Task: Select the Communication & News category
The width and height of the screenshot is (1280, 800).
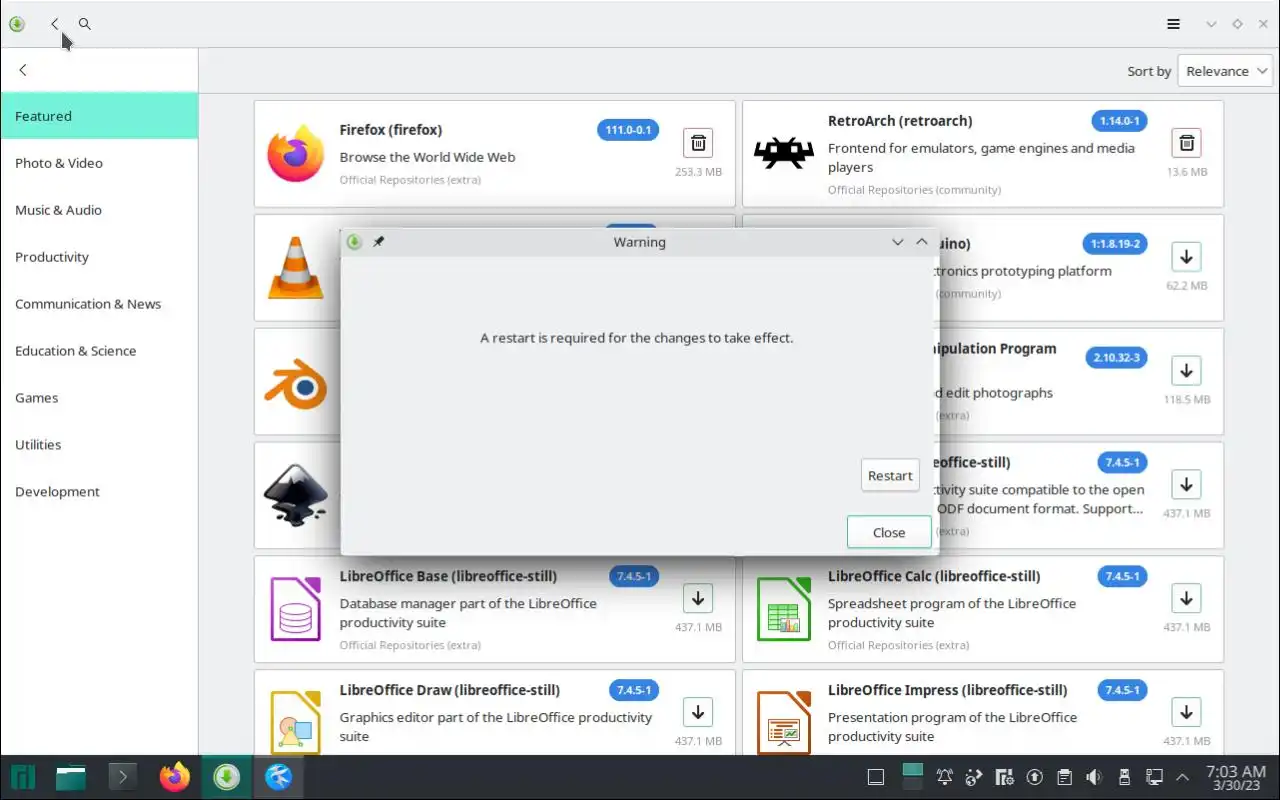Action: (99, 304)
